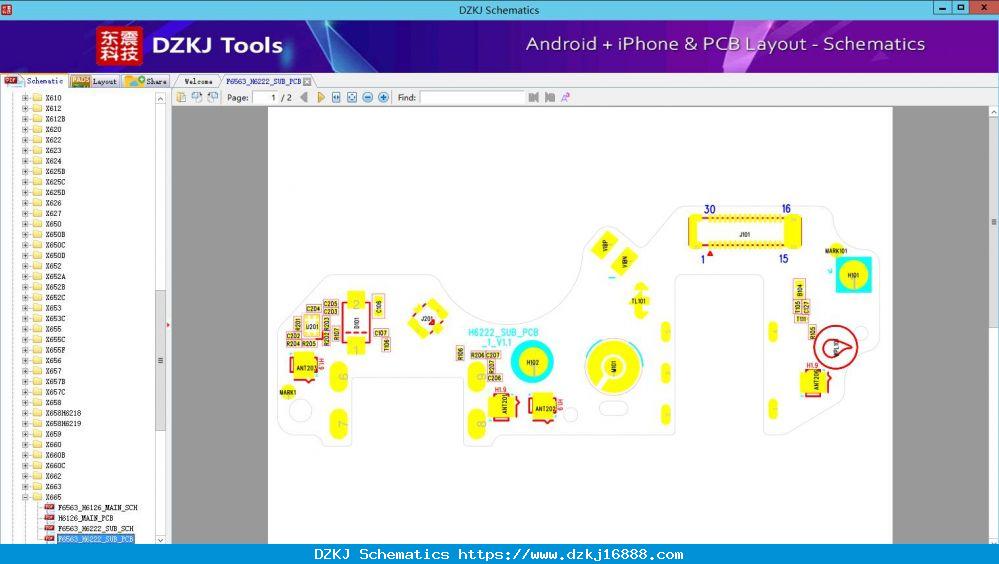Click the page number input field

coord(266,98)
